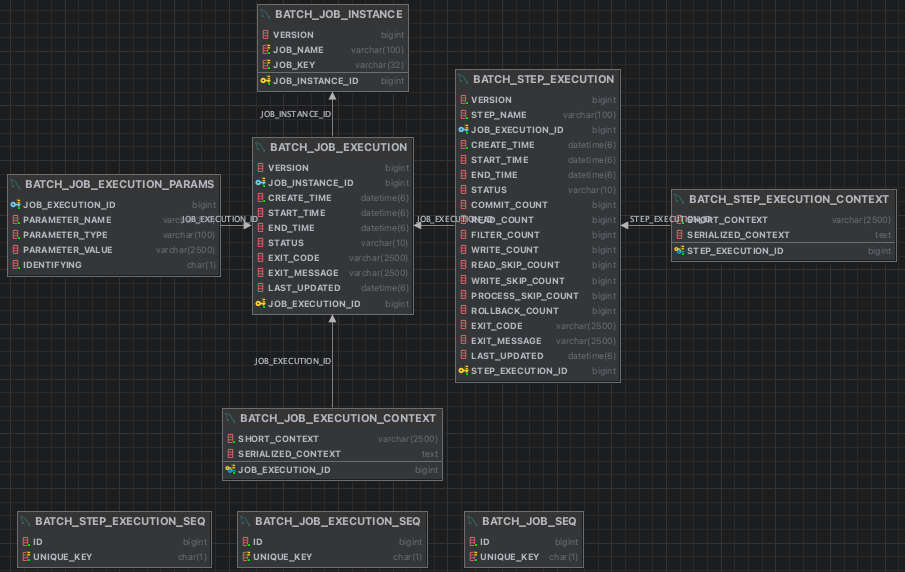Select the BATCH_JOB_SEQ table title
The width and height of the screenshot is (905, 572).
(529, 522)
